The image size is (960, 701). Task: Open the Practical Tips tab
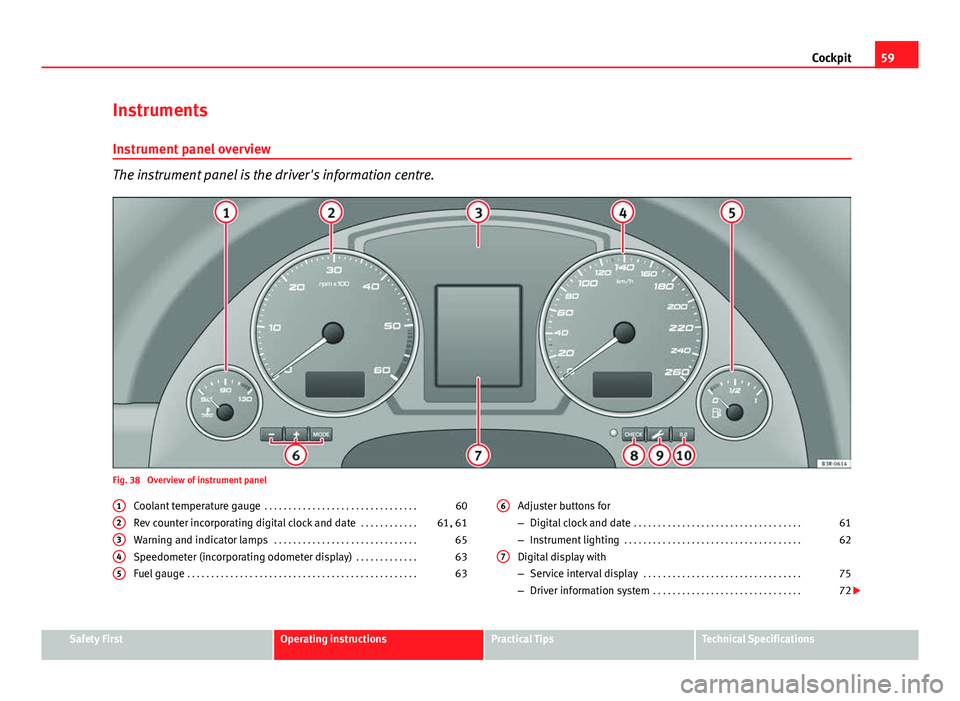coord(589,645)
